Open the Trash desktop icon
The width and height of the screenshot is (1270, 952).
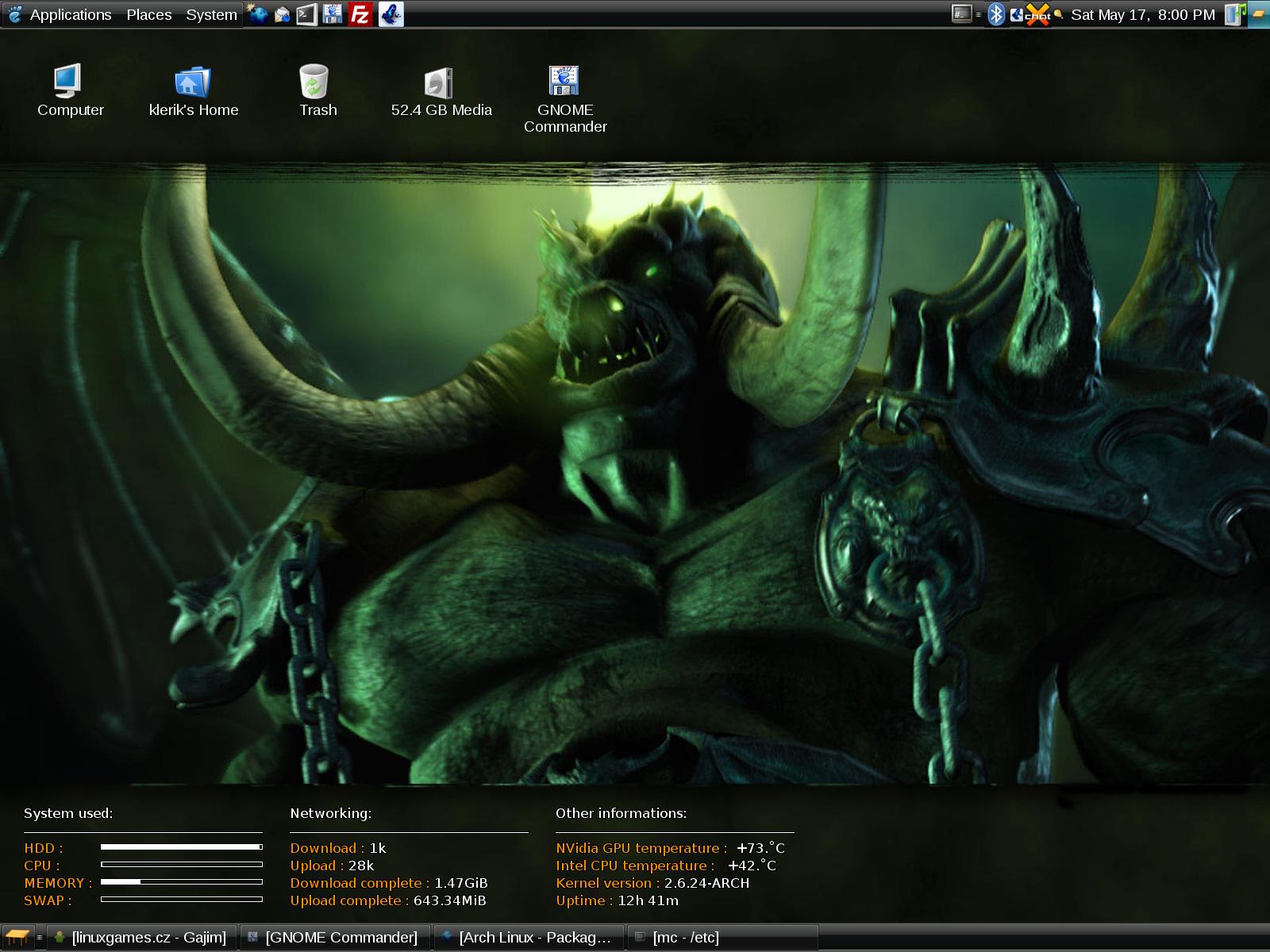coord(317,90)
